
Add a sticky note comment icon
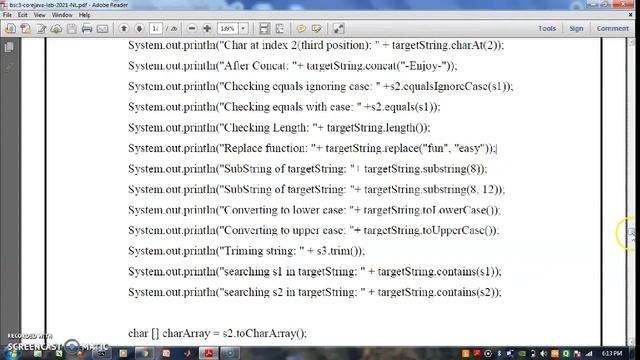[x=301, y=29]
